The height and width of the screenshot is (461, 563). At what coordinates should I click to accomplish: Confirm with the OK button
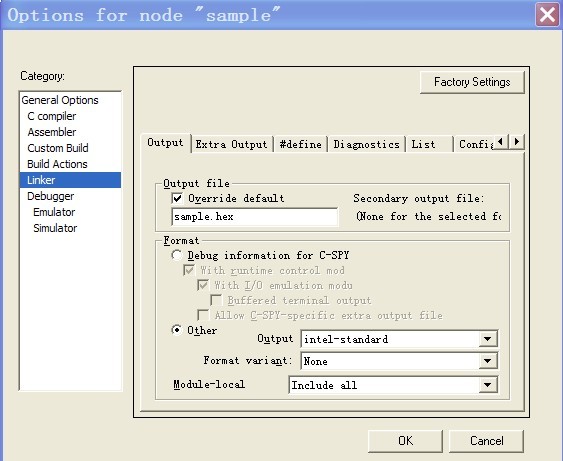[405, 441]
